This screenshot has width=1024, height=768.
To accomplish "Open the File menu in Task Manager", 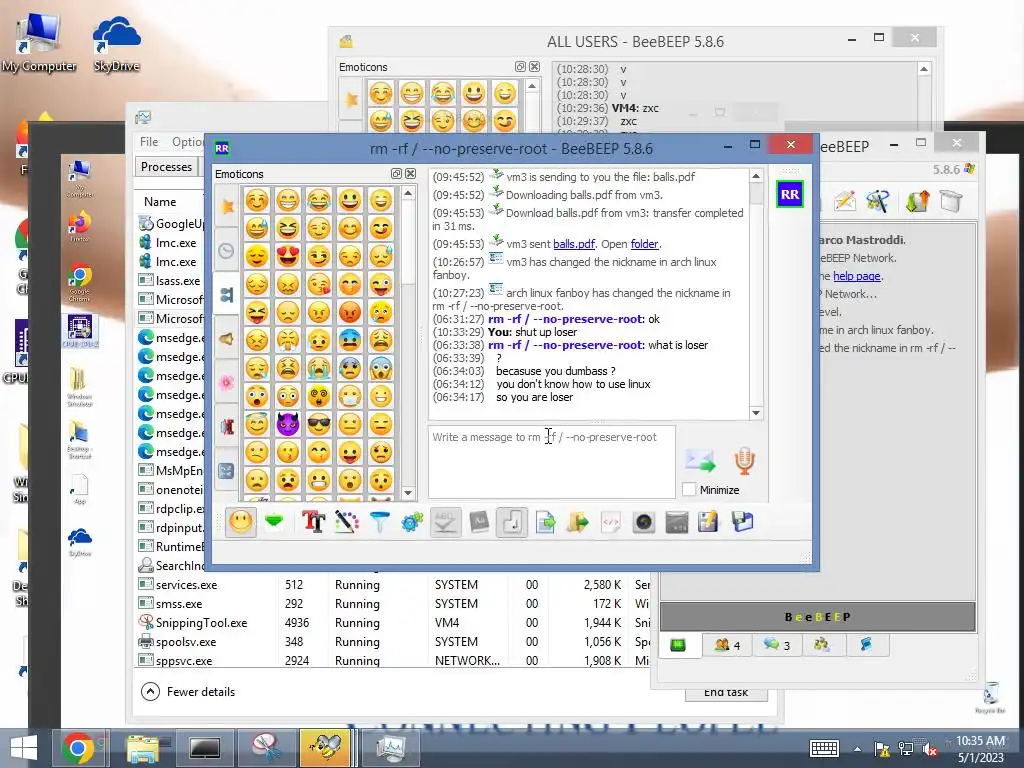I will (149, 142).
